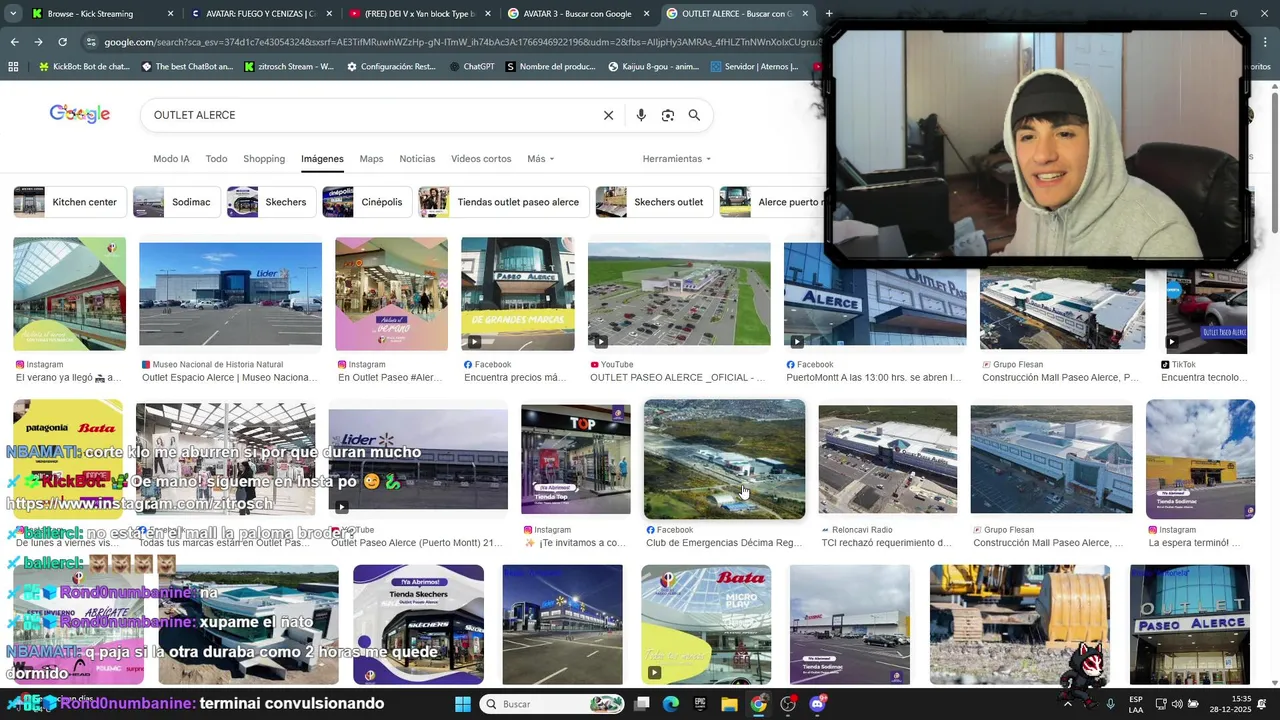1280x720 pixels.
Task: Filter images by Kitchen center chip
Action: pos(70,202)
